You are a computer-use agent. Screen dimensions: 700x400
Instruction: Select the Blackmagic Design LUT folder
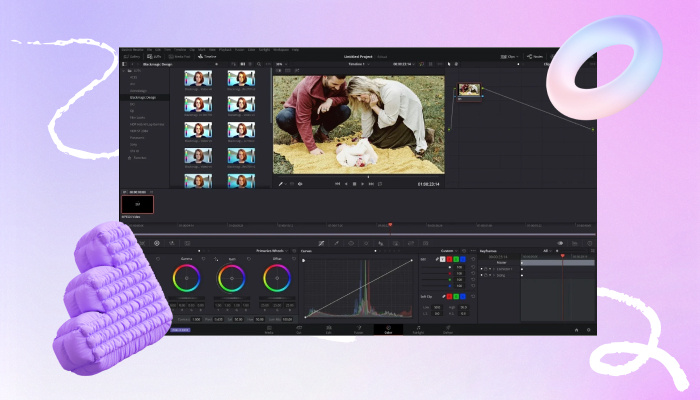click(145, 97)
